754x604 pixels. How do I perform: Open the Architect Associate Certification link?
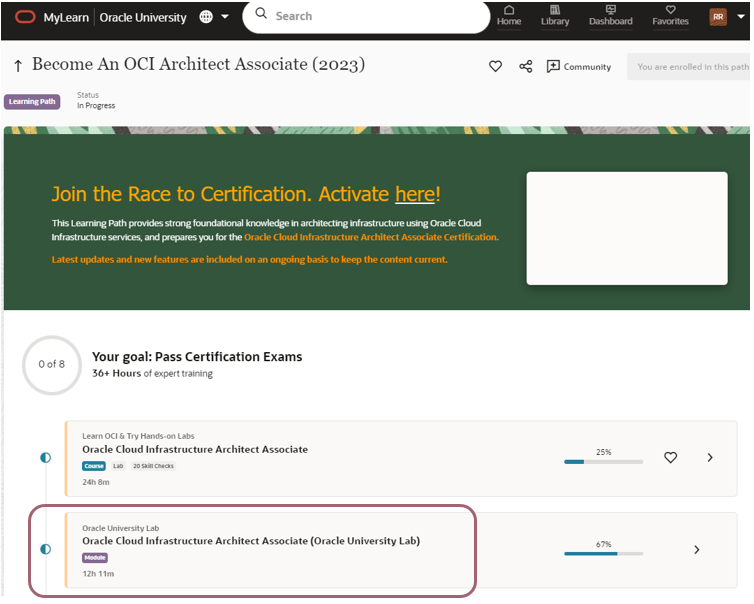[x=371, y=238]
